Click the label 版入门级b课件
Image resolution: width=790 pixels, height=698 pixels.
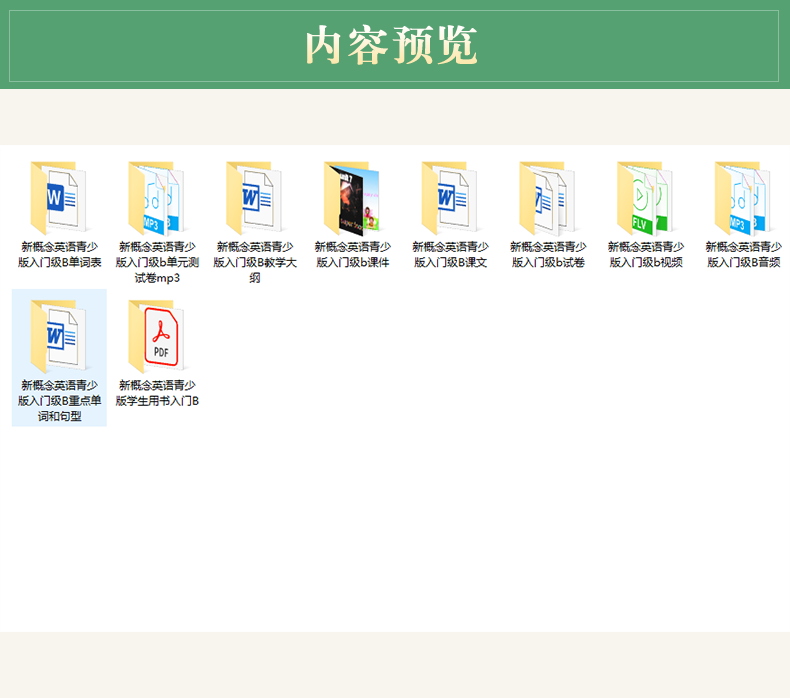pyautogui.click(x=353, y=263)
